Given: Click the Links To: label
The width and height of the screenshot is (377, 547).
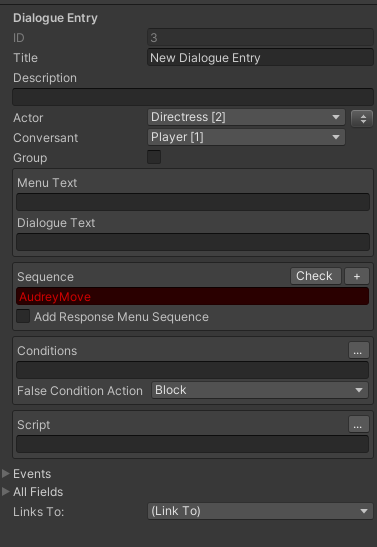Looking at the screenshot, I should 39,512.
